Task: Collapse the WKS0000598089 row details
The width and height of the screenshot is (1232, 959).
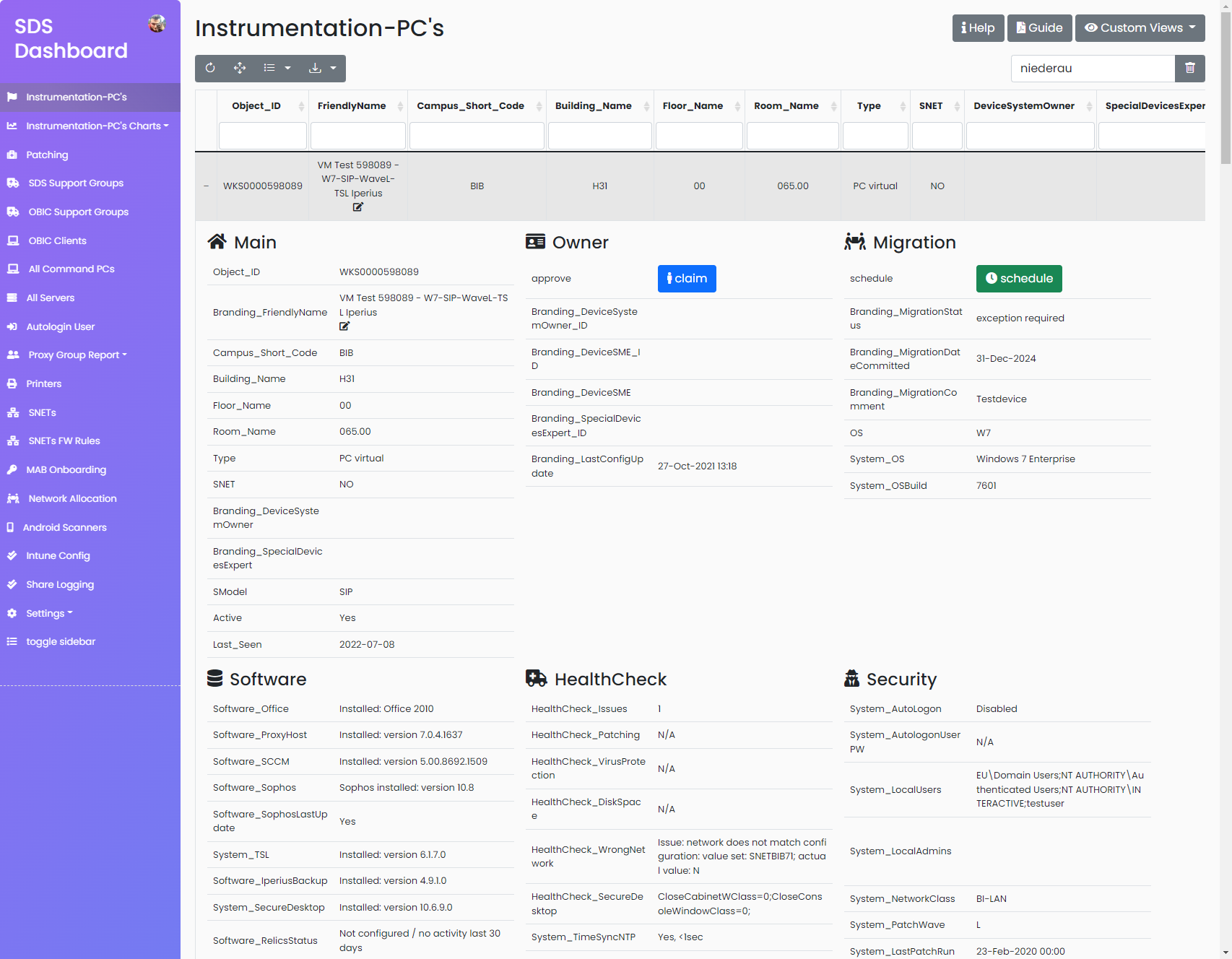Action: [x=206, y=186]
